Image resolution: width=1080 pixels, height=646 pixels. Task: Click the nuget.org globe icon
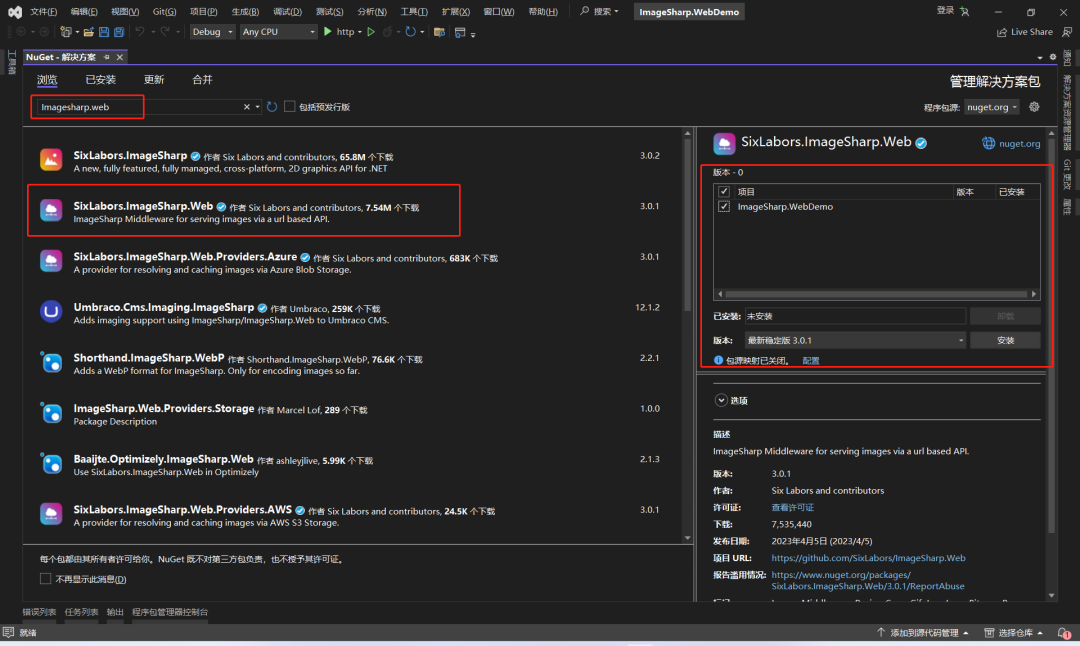(x=988, y=143)
